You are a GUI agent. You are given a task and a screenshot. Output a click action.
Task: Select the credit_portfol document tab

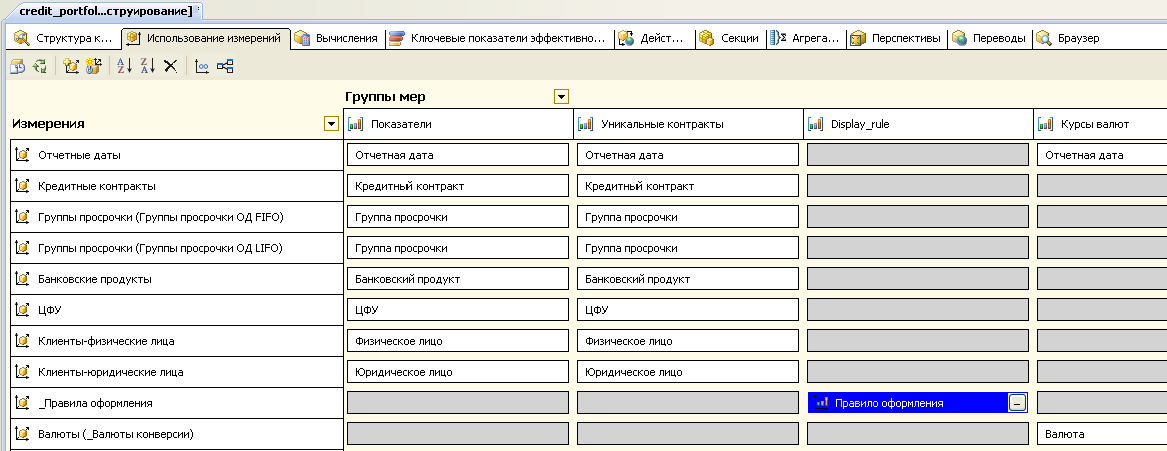coord(107,10)
